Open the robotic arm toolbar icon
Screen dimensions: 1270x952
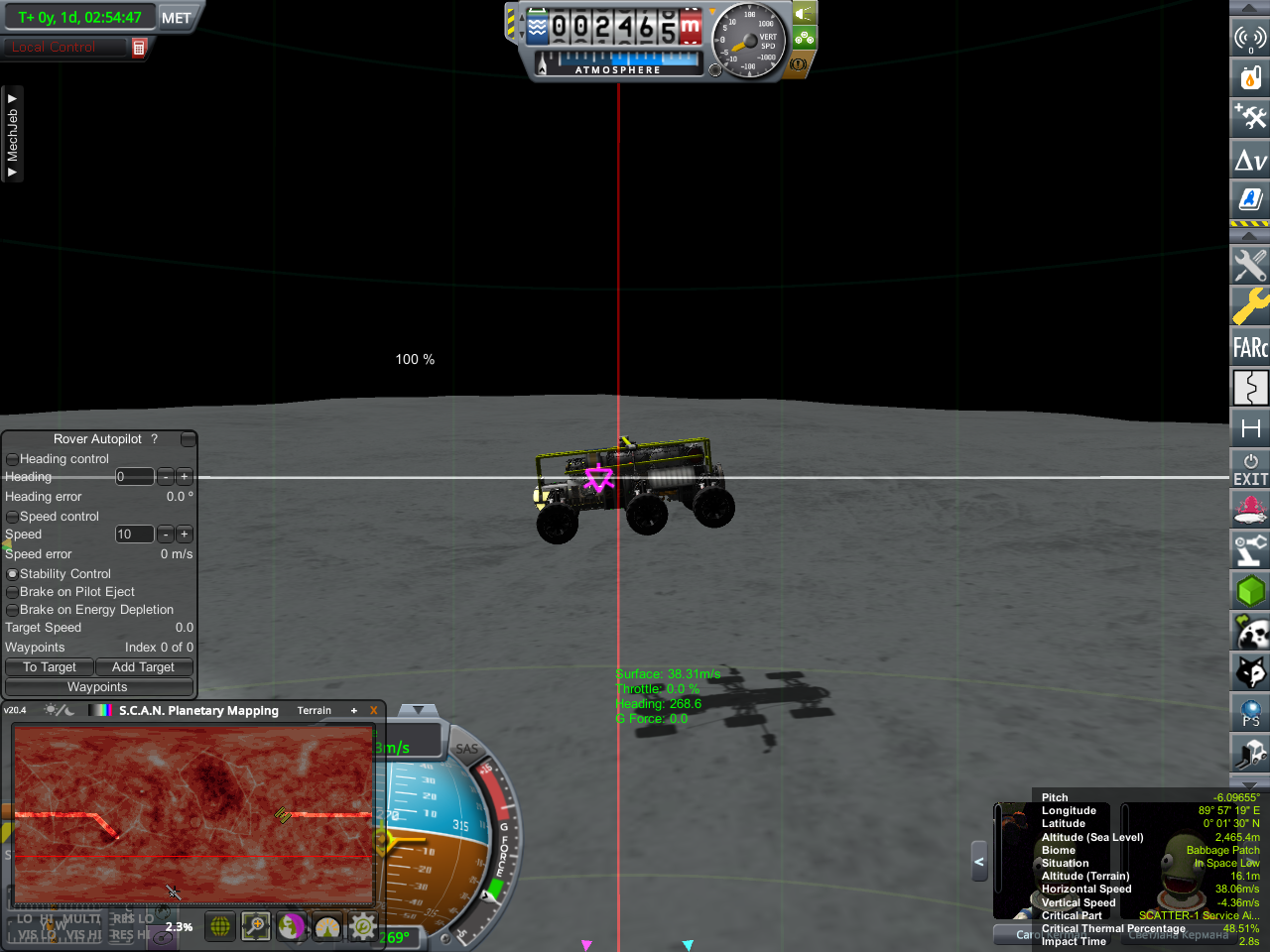coord(1250,549)
